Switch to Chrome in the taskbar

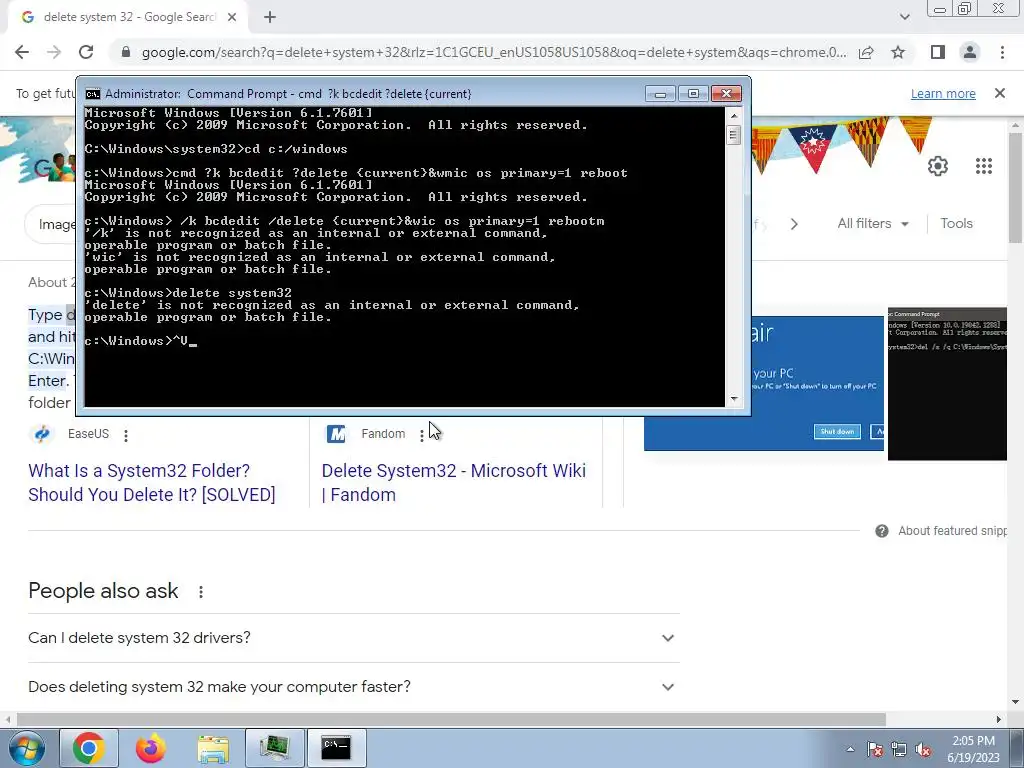tap(89, 748)
